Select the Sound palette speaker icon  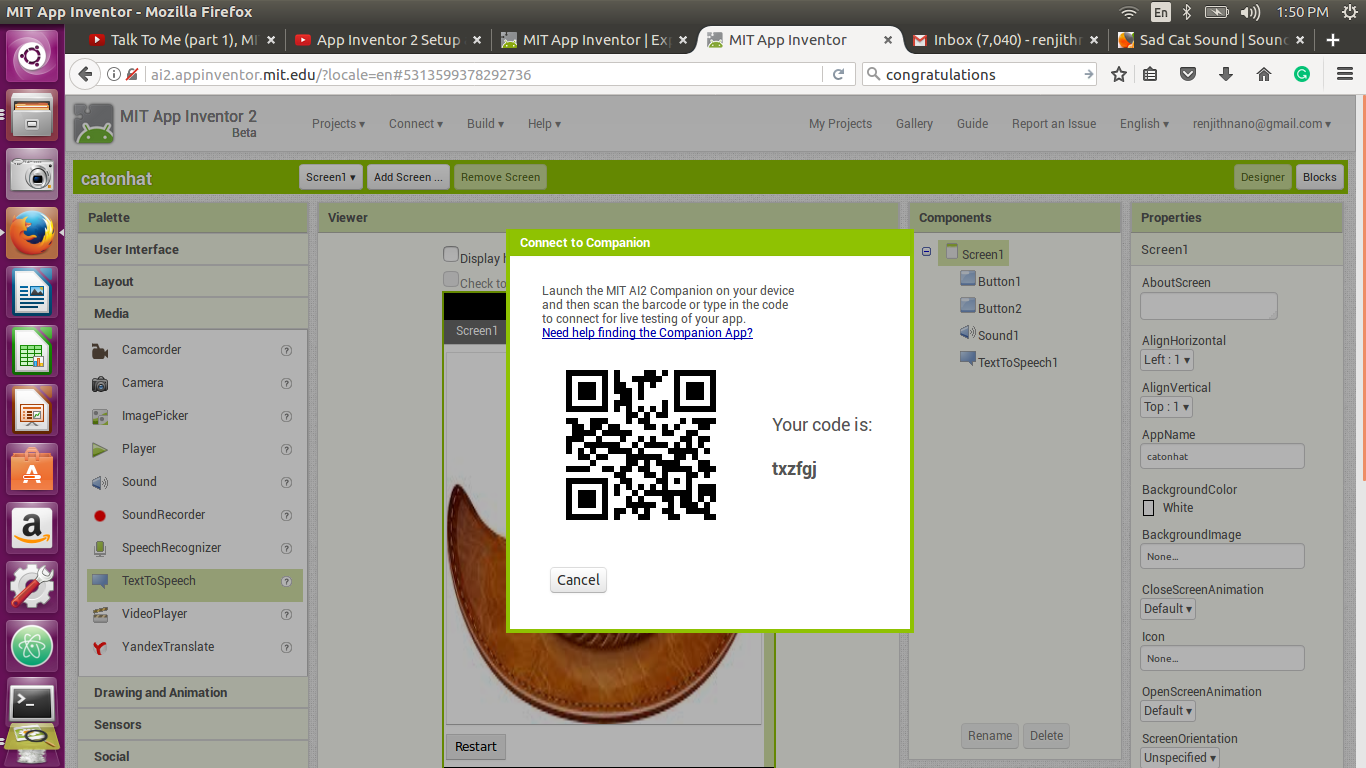[x=100, y=482]
